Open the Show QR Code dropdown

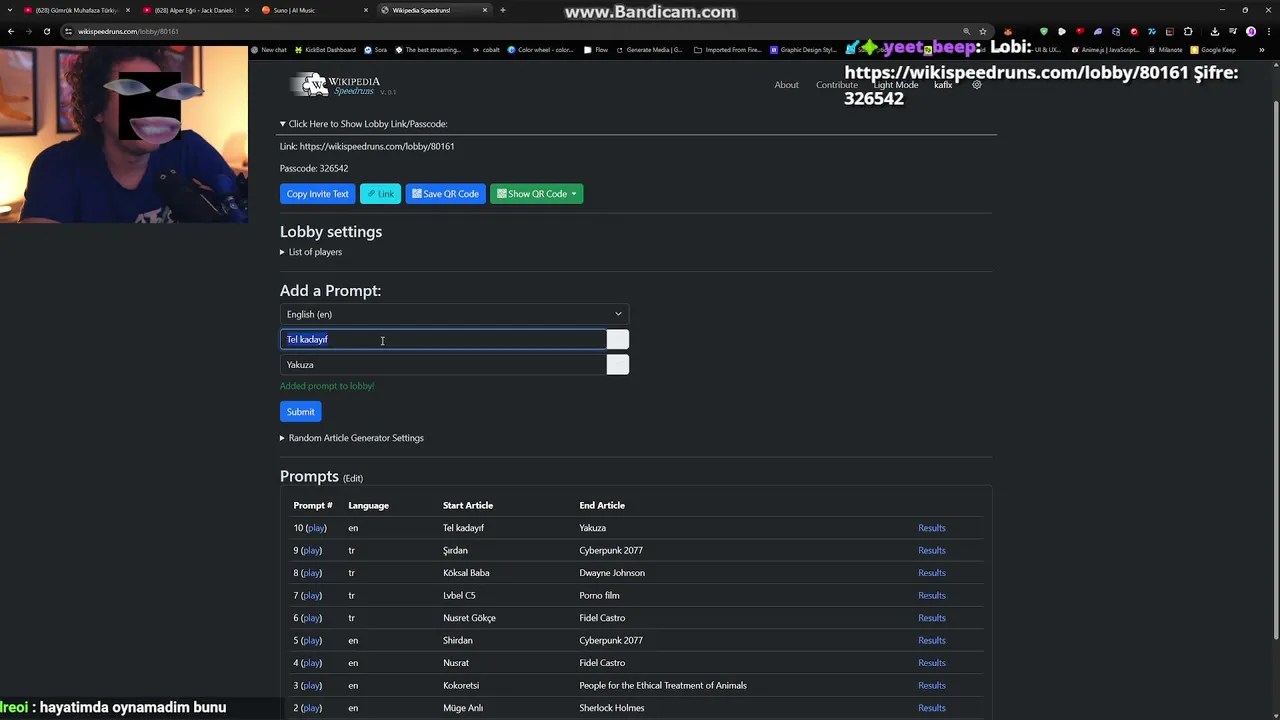pos(537,194)
